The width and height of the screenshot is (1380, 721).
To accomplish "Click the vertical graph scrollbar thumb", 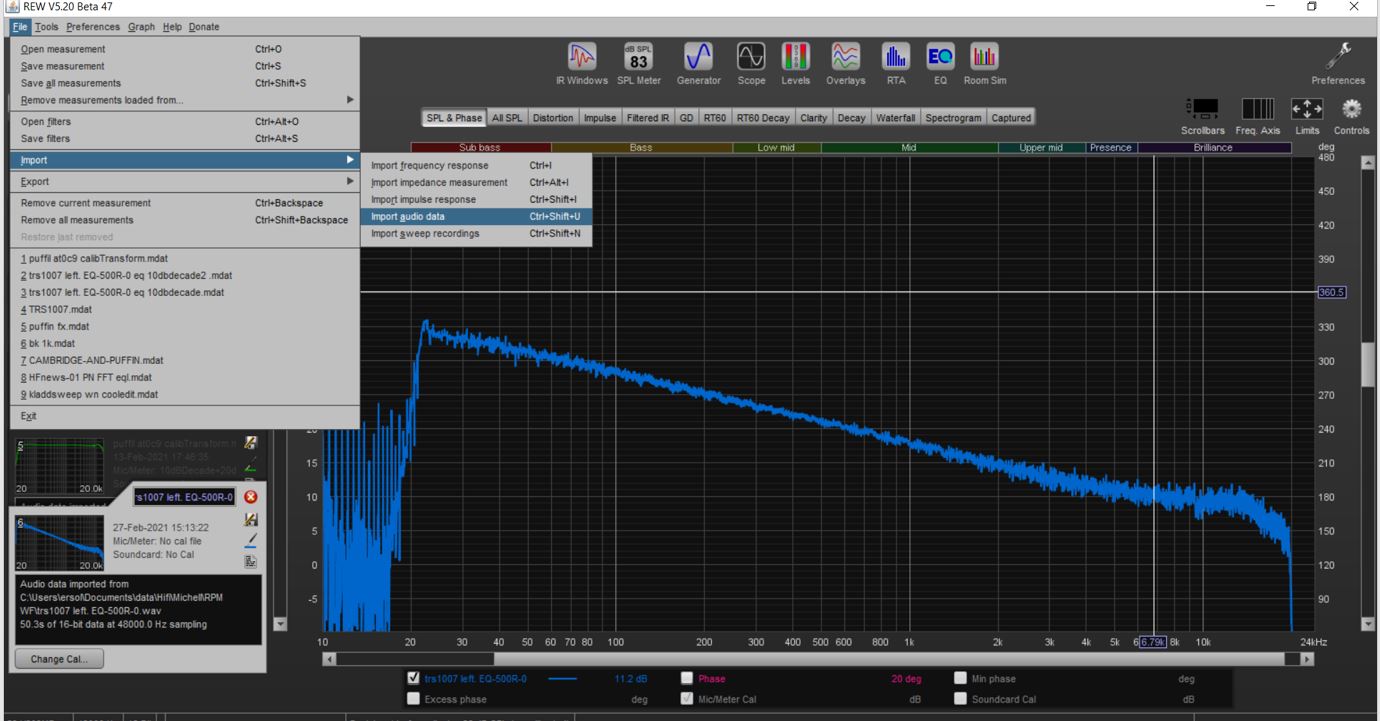I will click(1368, 364).
